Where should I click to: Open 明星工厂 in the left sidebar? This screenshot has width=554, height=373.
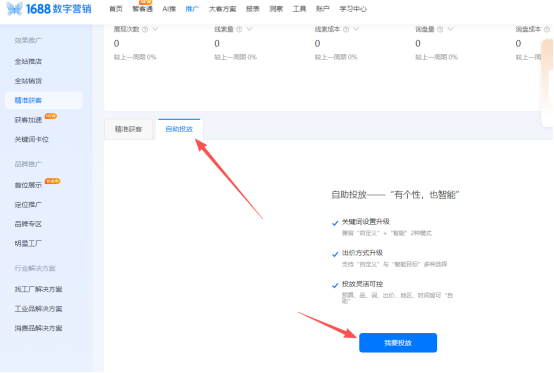click(28, 243)
